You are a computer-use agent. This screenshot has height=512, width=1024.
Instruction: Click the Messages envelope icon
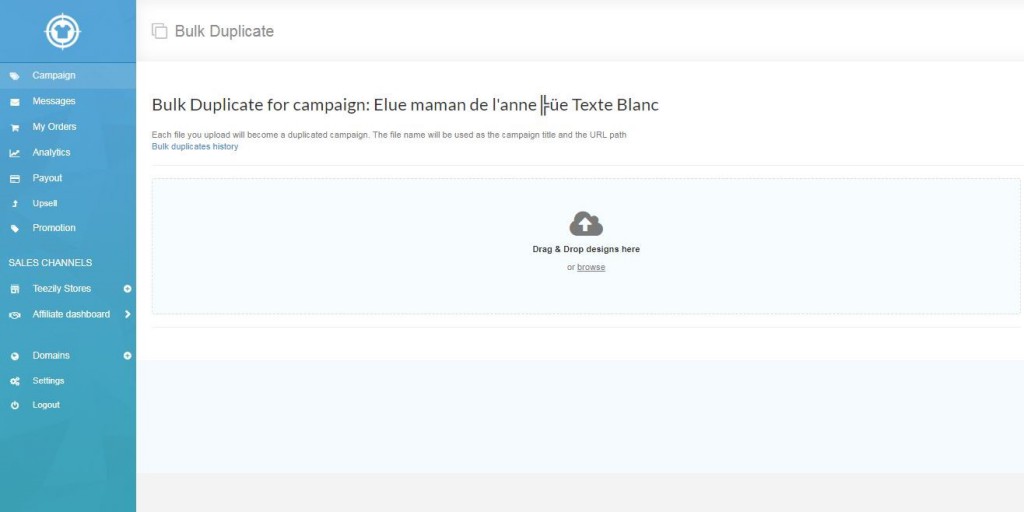coord(14,102)
